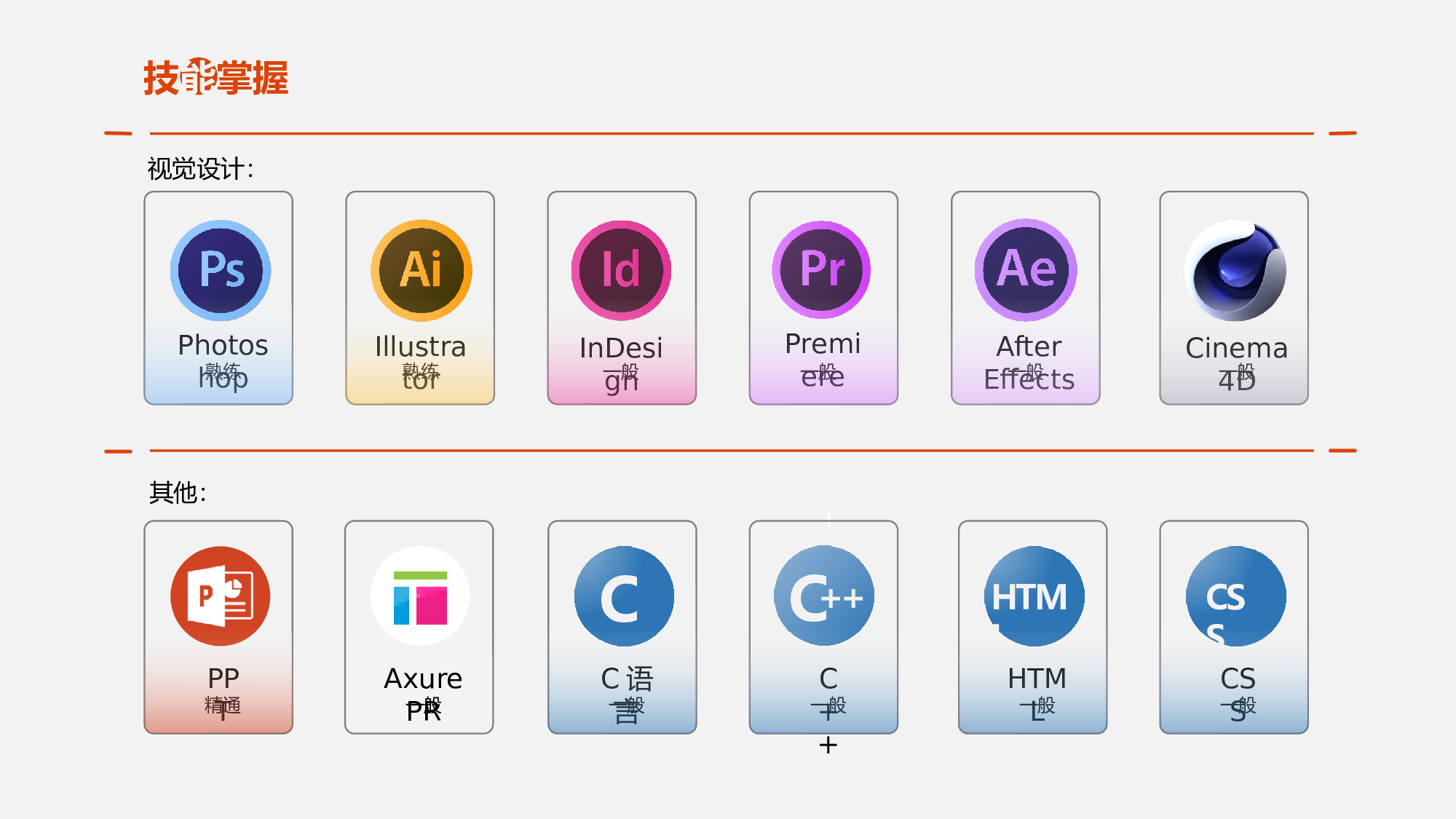Click the Photoshop Ps icon
The height and width of the screenshot is (819, 1456).
(x=221, y=270)
